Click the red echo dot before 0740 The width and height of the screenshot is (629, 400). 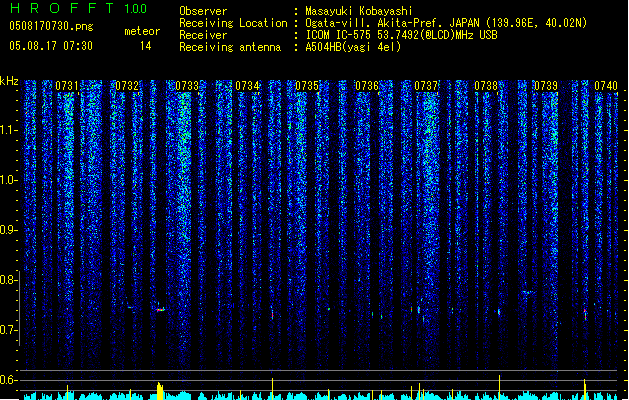click(x=585, y=314)
